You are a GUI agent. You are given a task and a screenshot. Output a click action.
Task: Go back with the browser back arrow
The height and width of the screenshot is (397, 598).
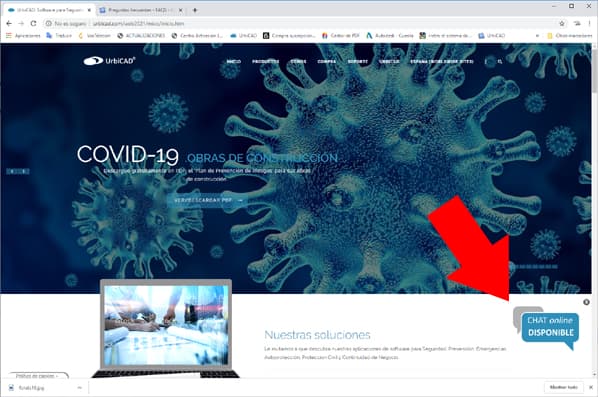9,24
